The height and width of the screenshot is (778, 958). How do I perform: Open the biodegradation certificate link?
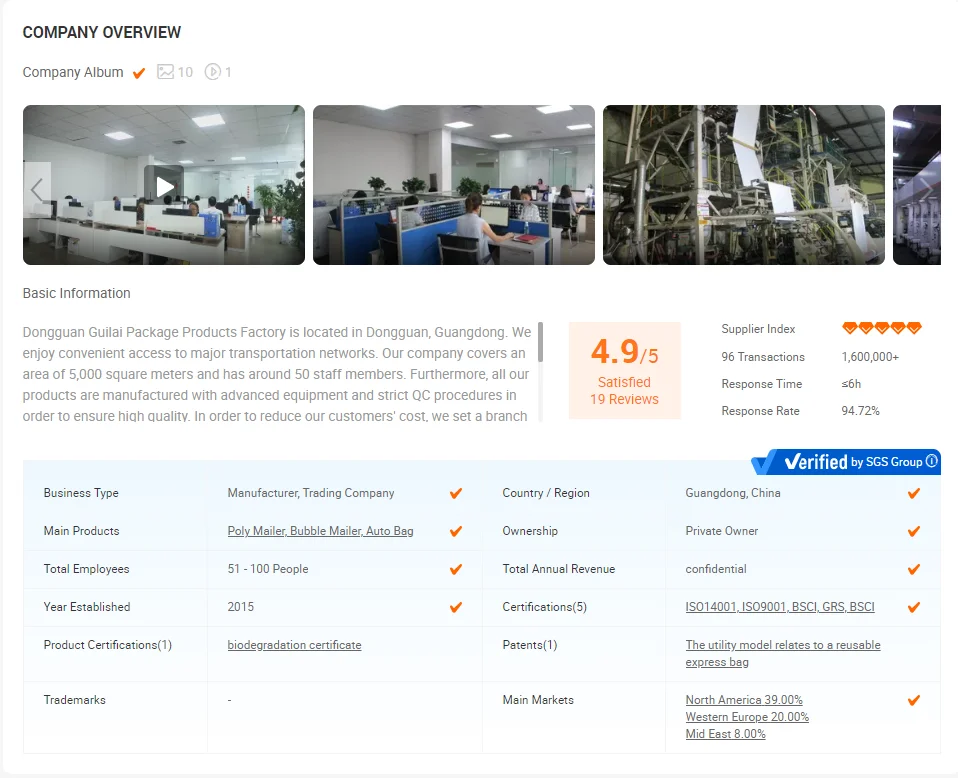[294, 645]
